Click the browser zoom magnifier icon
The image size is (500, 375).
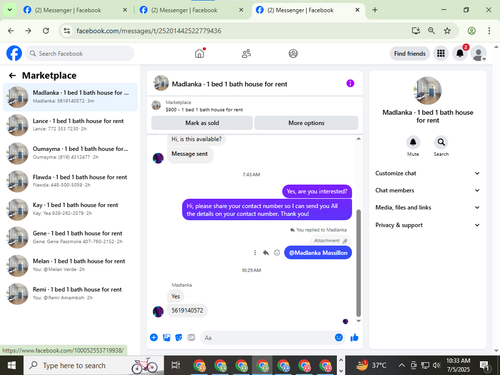431,31
